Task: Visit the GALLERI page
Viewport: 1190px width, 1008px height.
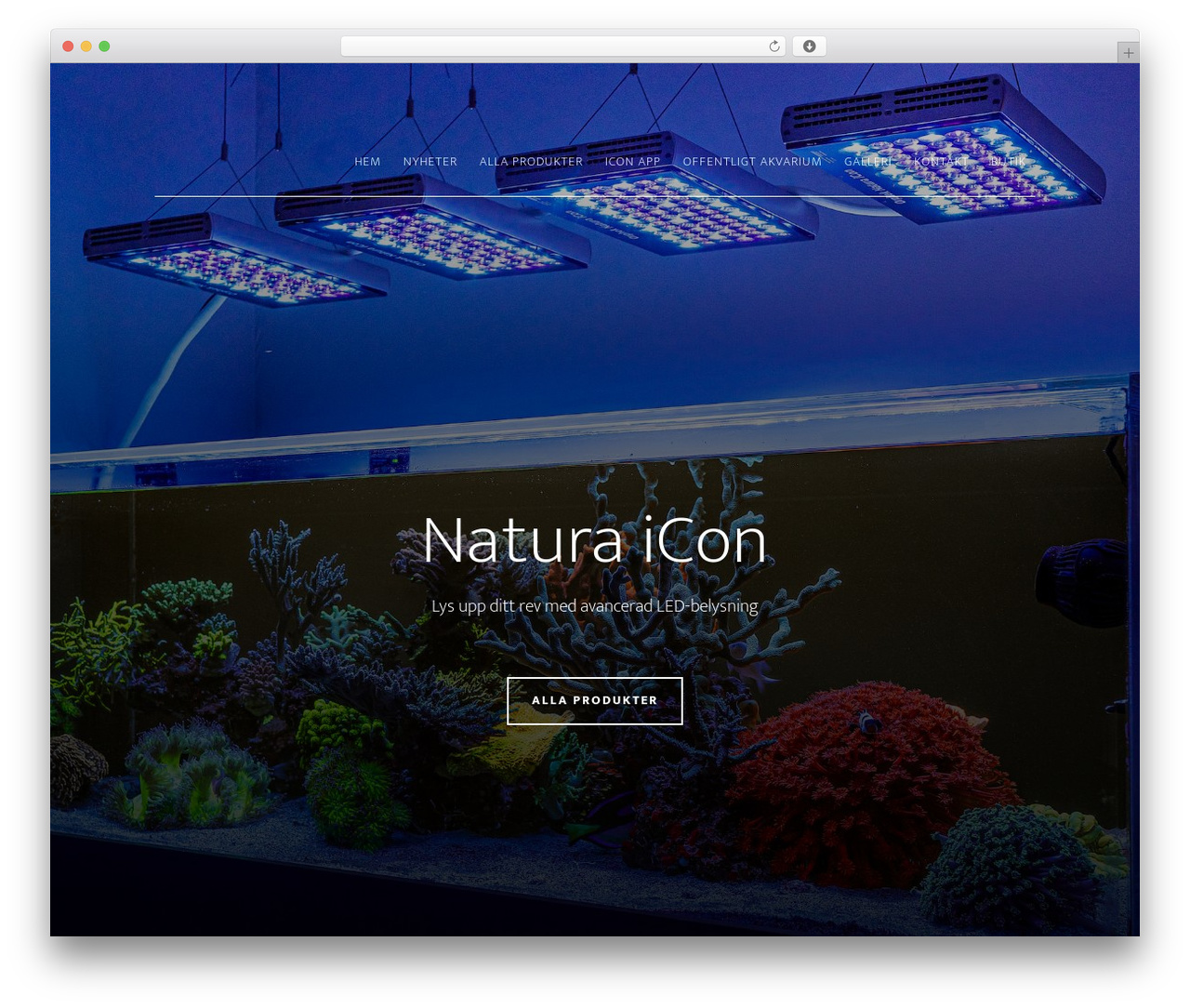Action: tap(868, 162)
